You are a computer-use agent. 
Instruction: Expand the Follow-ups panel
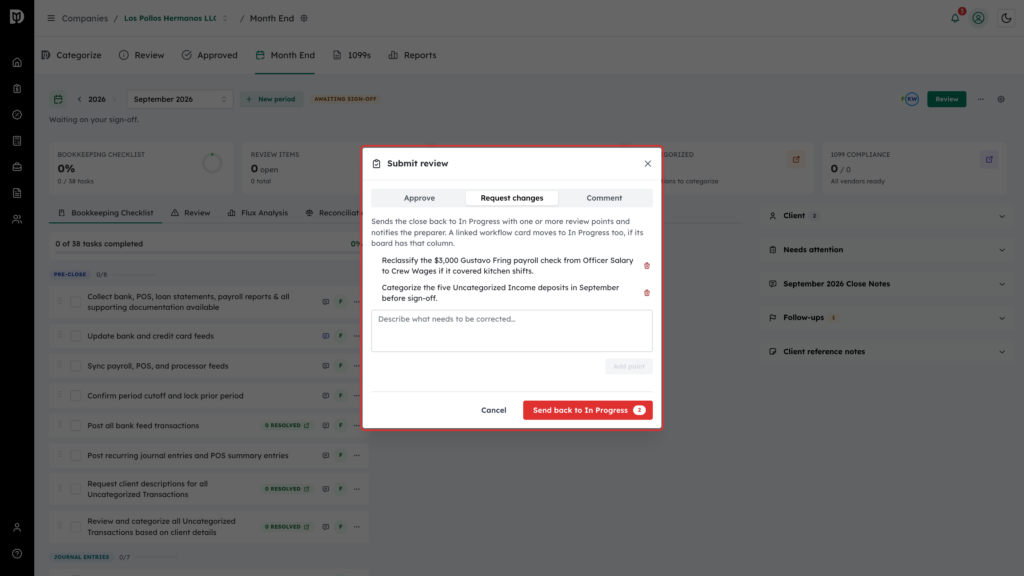888,317
